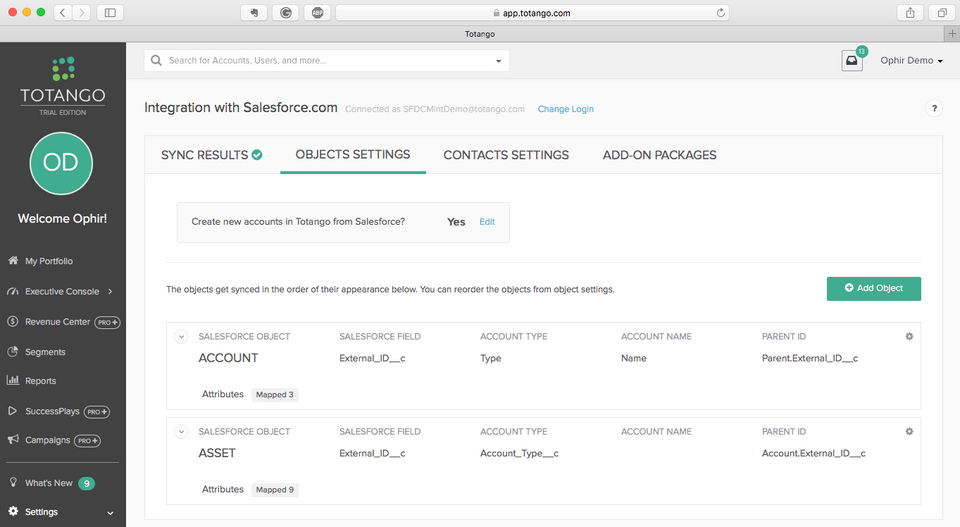Click the search magnifier icon

156,60
